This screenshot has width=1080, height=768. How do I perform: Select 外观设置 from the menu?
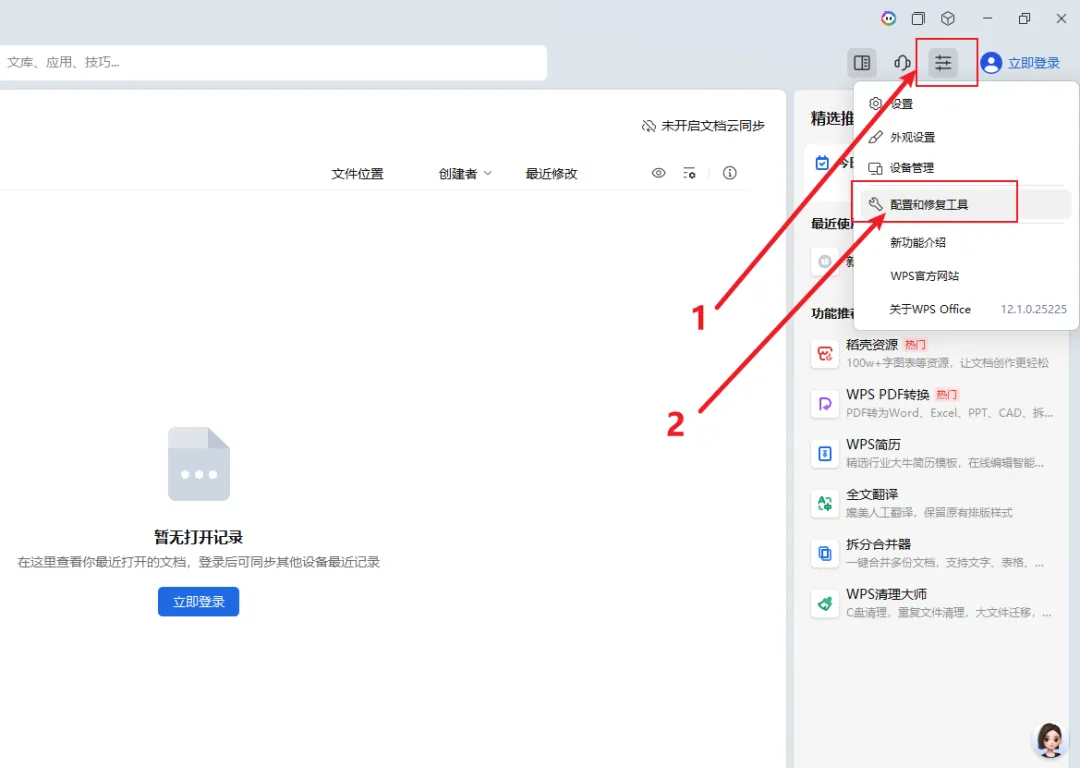(x=966, y=137)
